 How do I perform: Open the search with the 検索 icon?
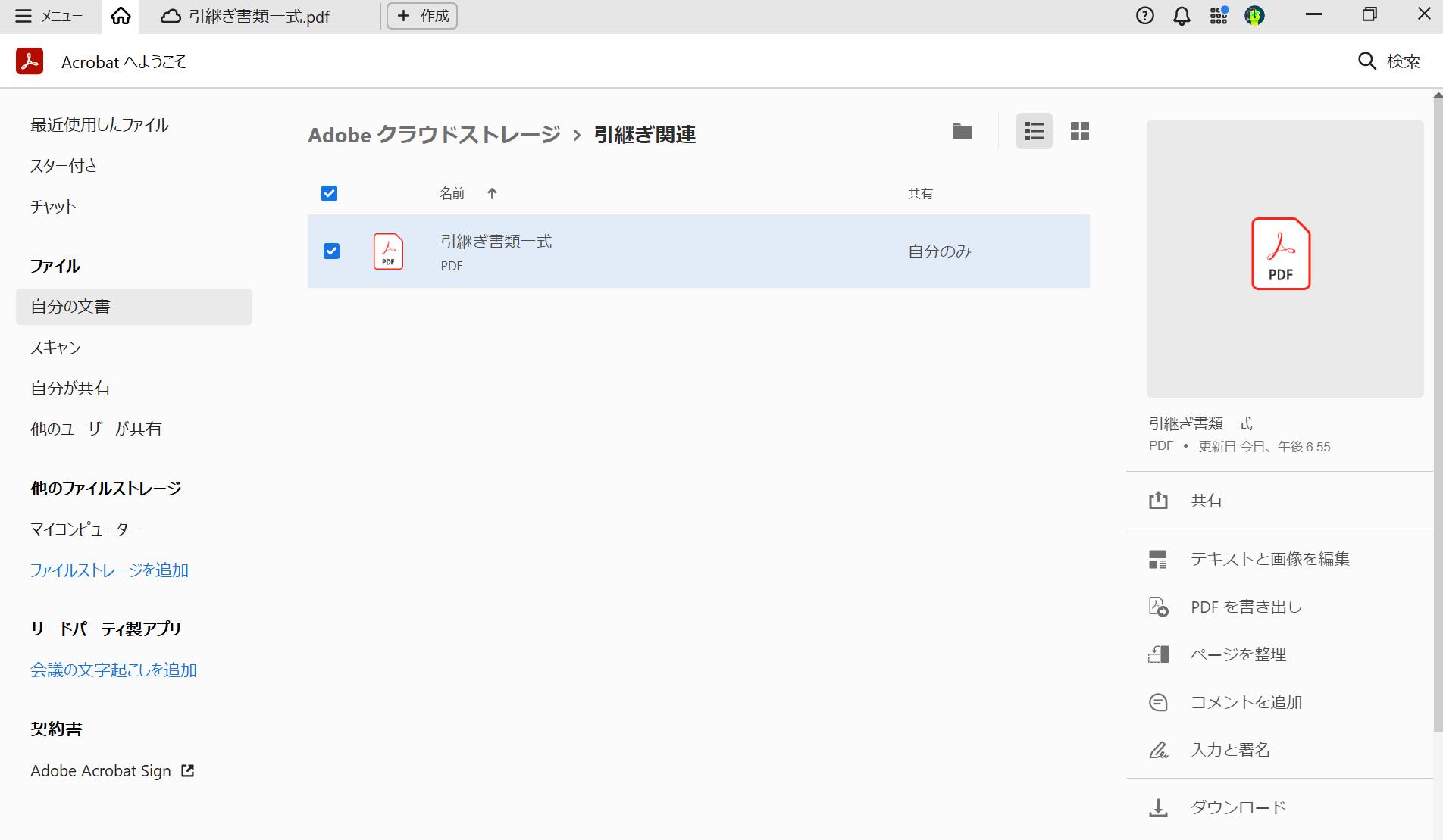pyautogui.click(x=1366, y=61)
